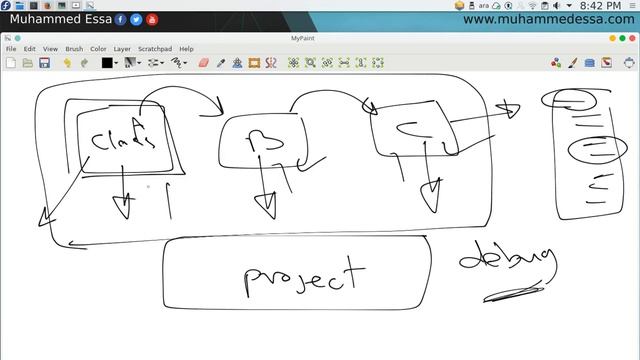
Task: Expand the system tray dropdown arrow
Action: (x=569, y=6)
